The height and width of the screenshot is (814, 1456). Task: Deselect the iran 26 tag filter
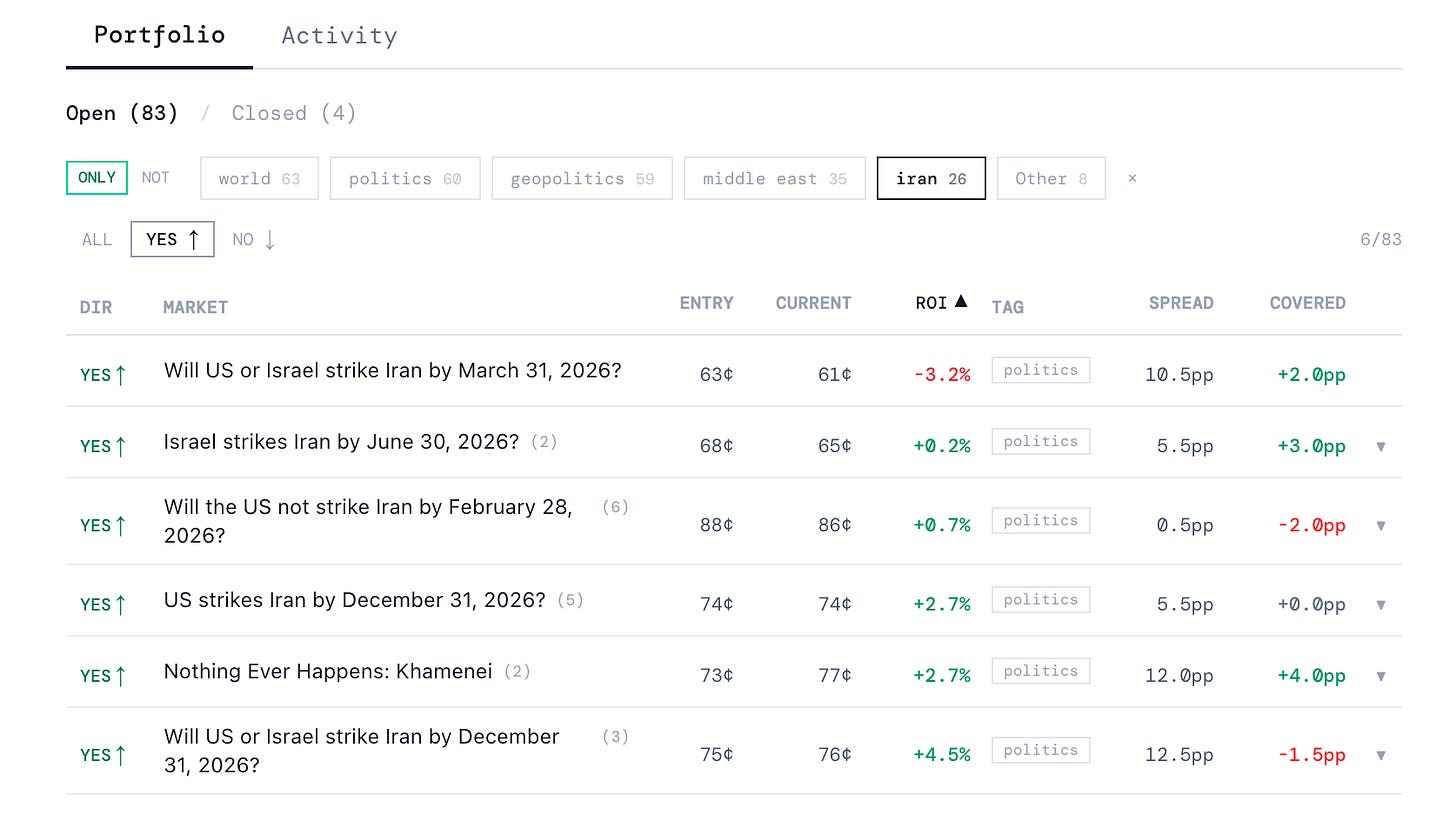pyautogui.click(x=931, y=178)
